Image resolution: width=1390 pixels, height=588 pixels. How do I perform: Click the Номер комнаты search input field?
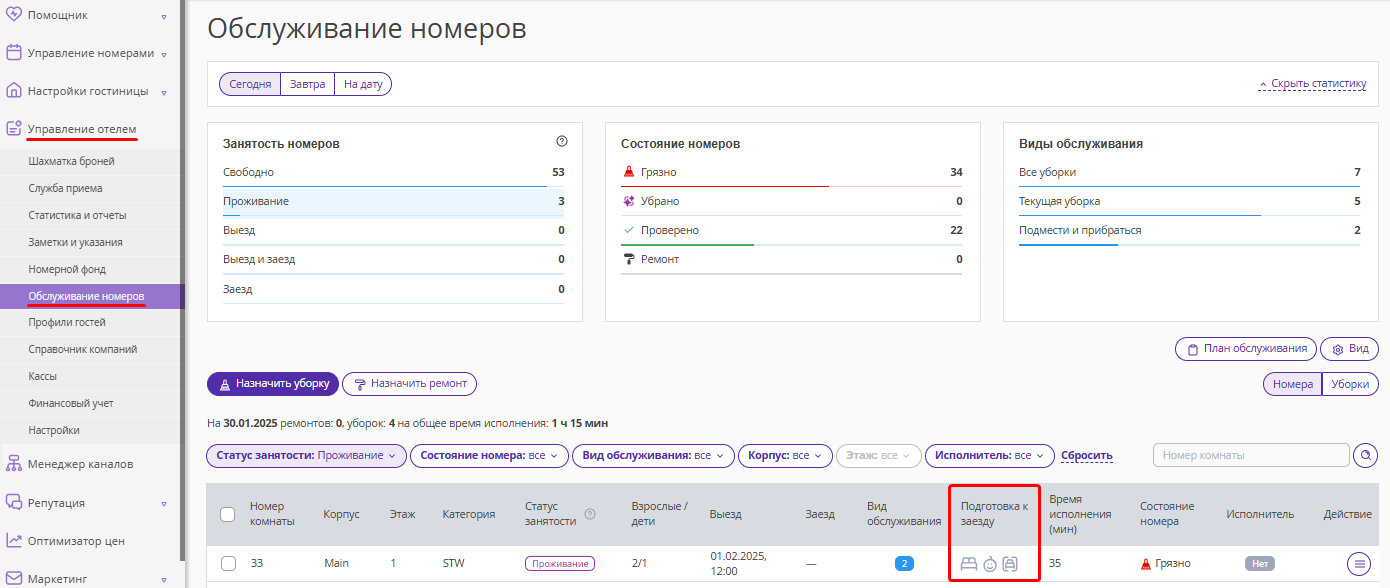1251,456
